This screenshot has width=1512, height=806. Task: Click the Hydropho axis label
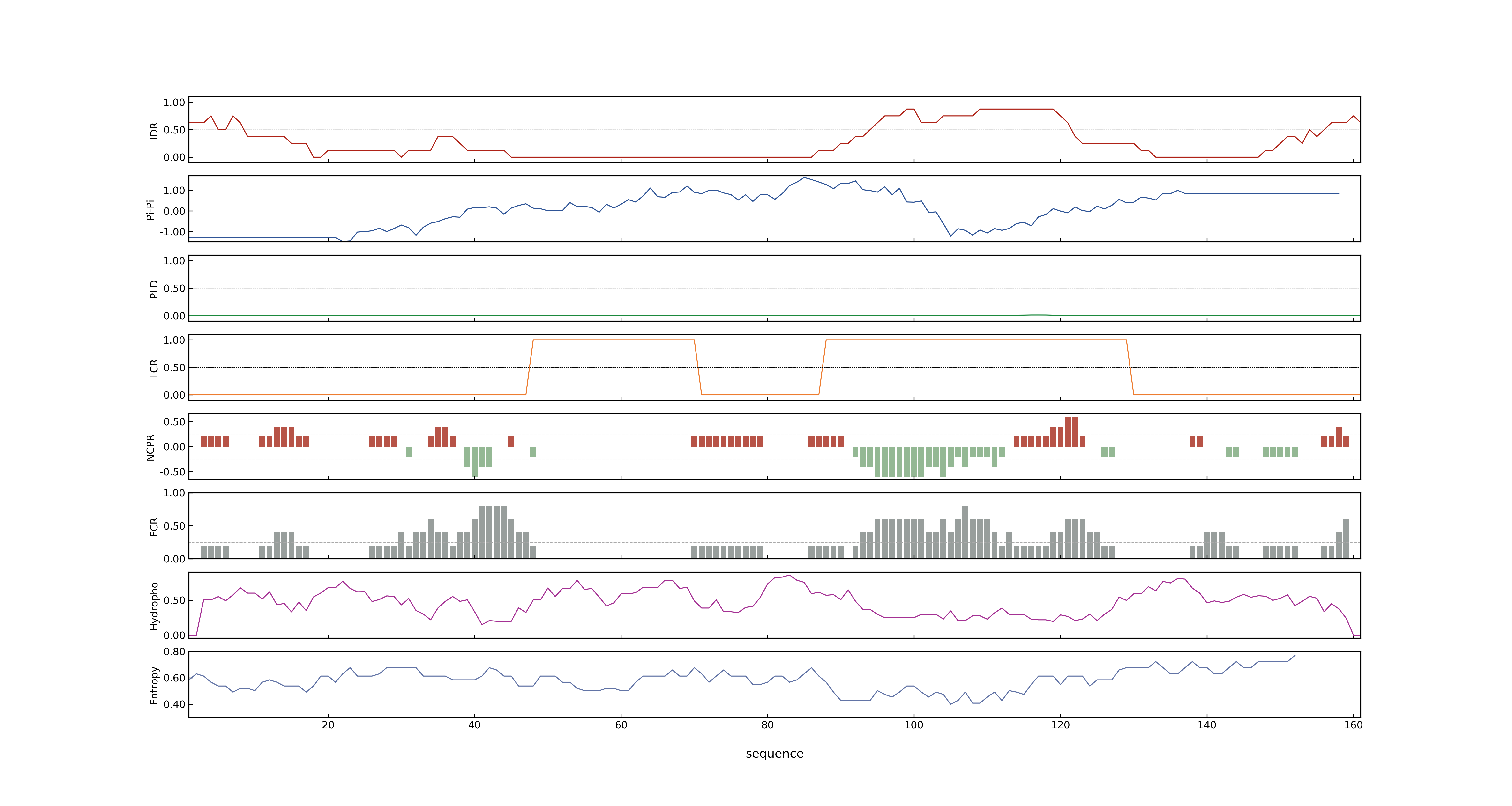(x=154, y=606)
